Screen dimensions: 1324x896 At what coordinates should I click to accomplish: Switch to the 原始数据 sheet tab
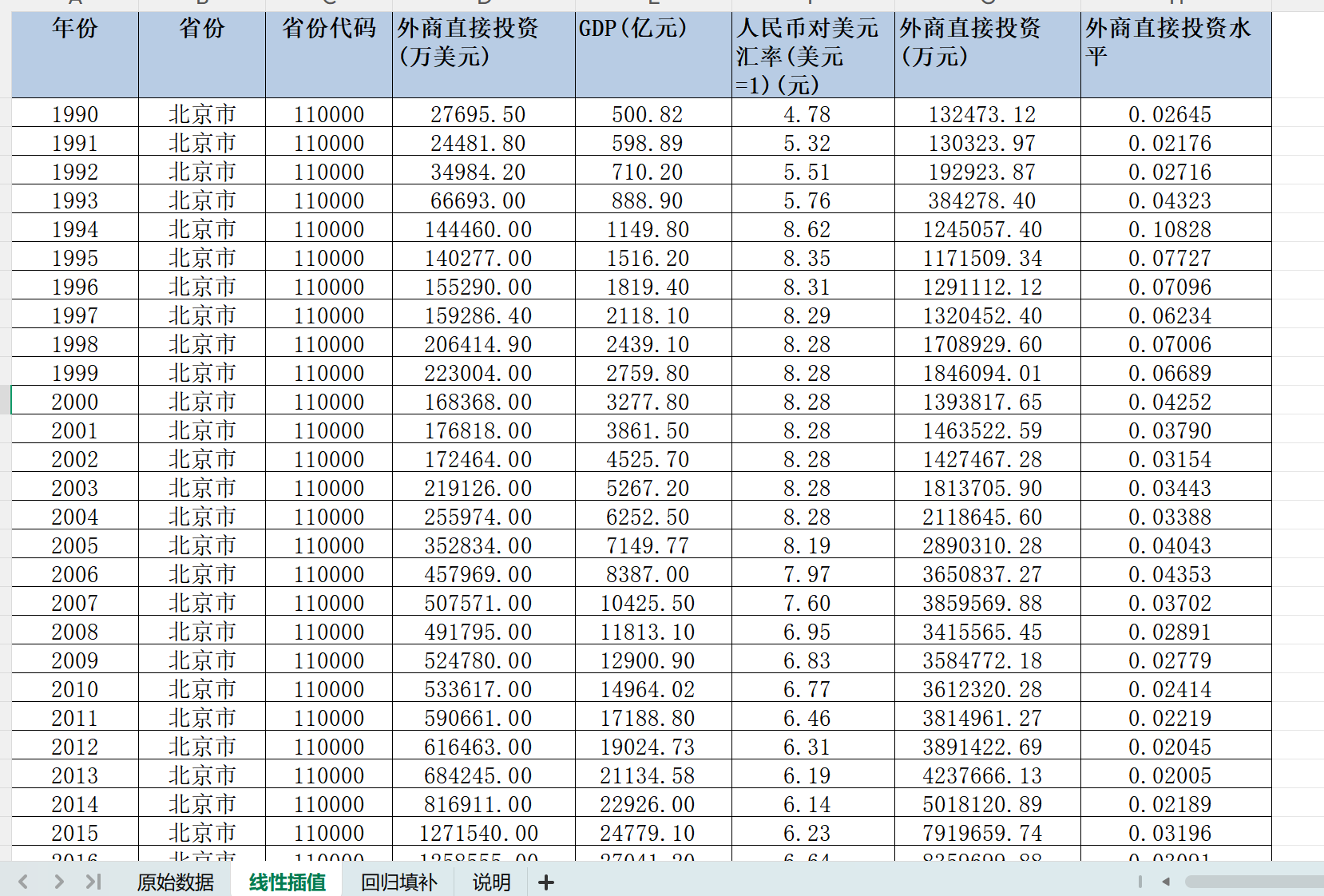[x=175, y=882]
